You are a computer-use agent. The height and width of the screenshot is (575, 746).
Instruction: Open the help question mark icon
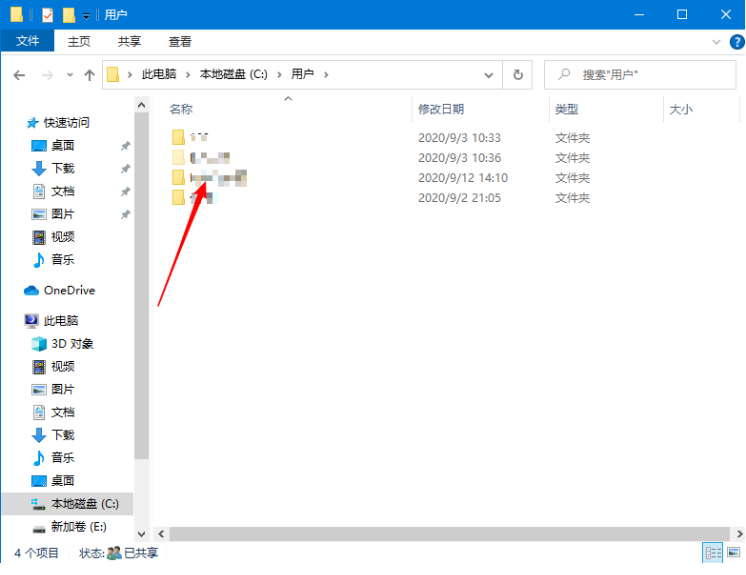point(735,42)
